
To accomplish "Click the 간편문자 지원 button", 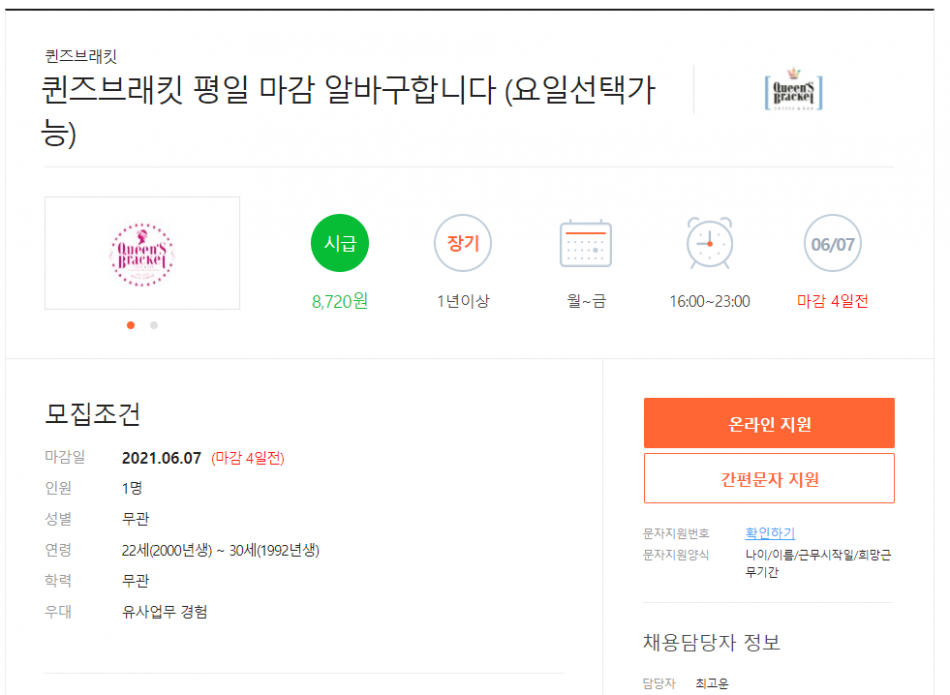I will tap(769, 478).
